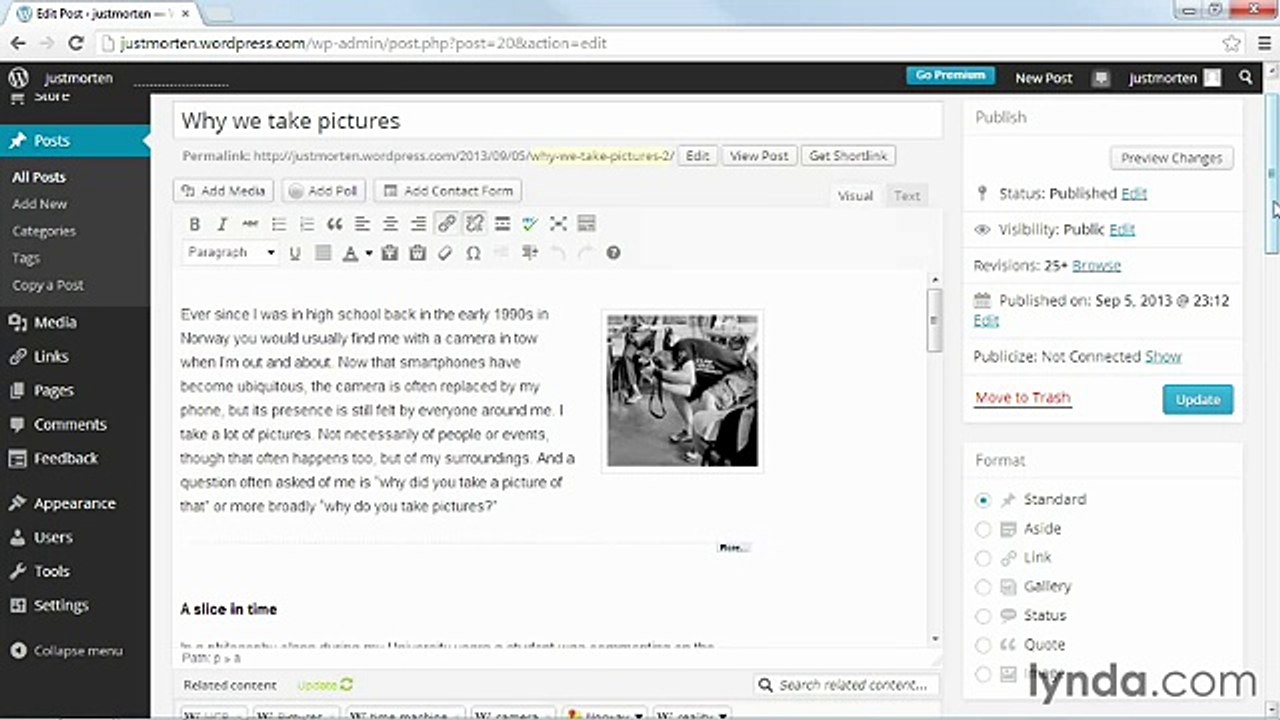Apply underline formatting
Viewport: 1280px width, 720px height.
click(x=295, y=253)
